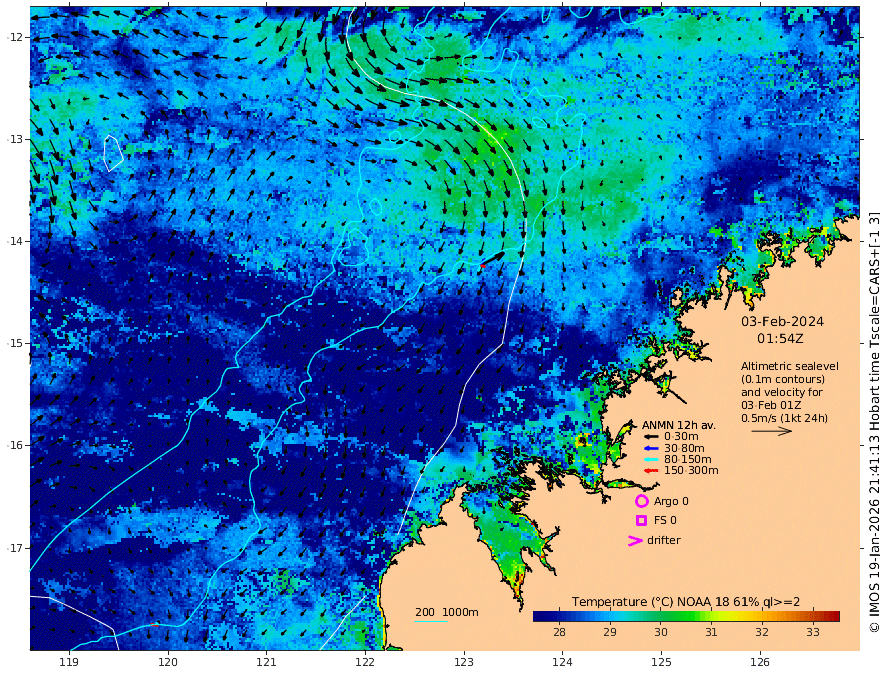880x680 pixels.
Task: Click the '30-80m' depth label
Action: [684, 448]
